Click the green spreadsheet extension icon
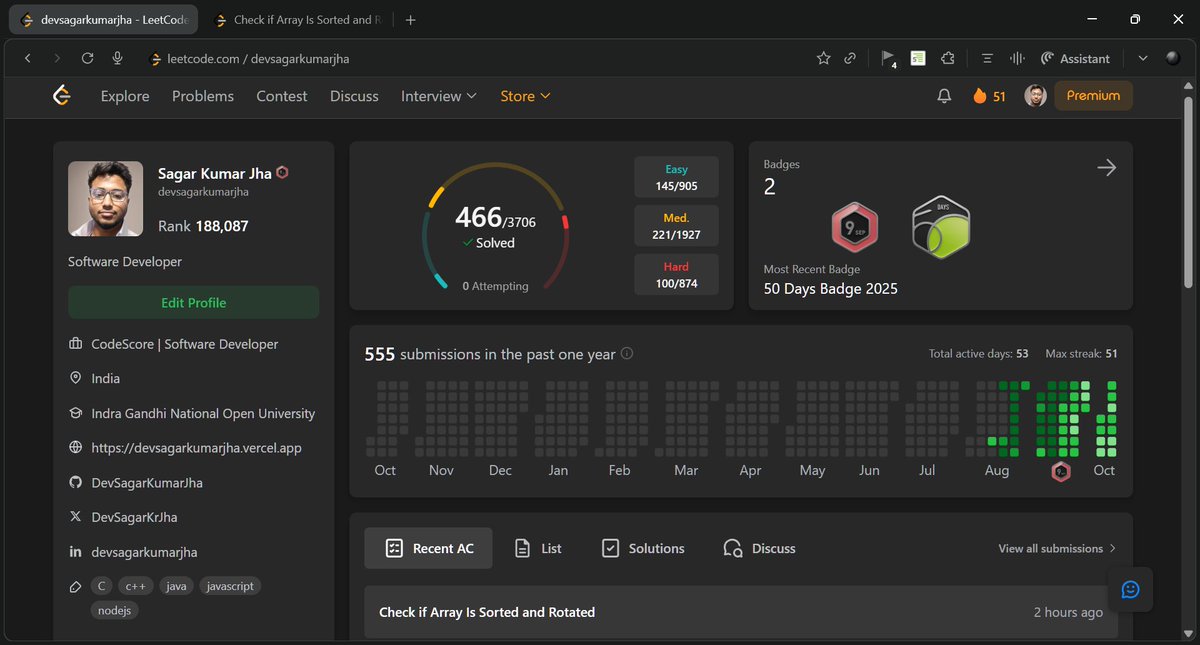 tap(918, 59)
